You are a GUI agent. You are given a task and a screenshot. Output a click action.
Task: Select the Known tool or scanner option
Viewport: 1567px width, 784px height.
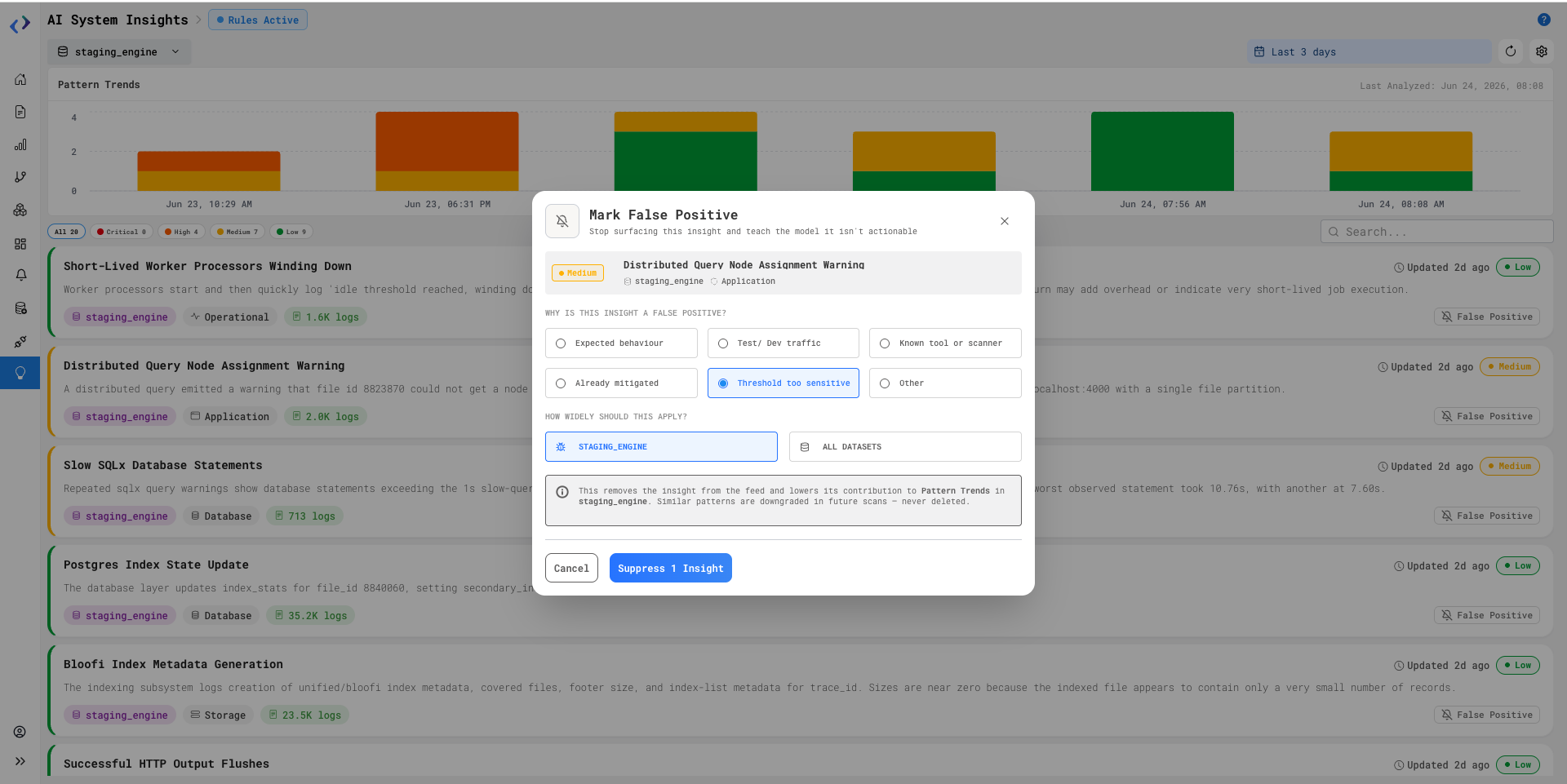[945, 343]
